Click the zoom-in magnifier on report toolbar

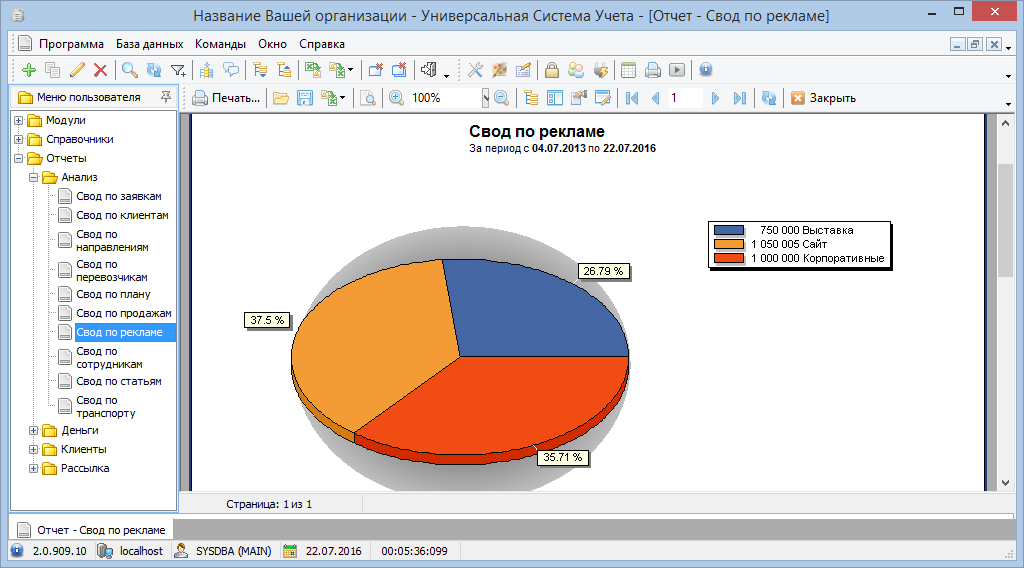pos(396,98)
